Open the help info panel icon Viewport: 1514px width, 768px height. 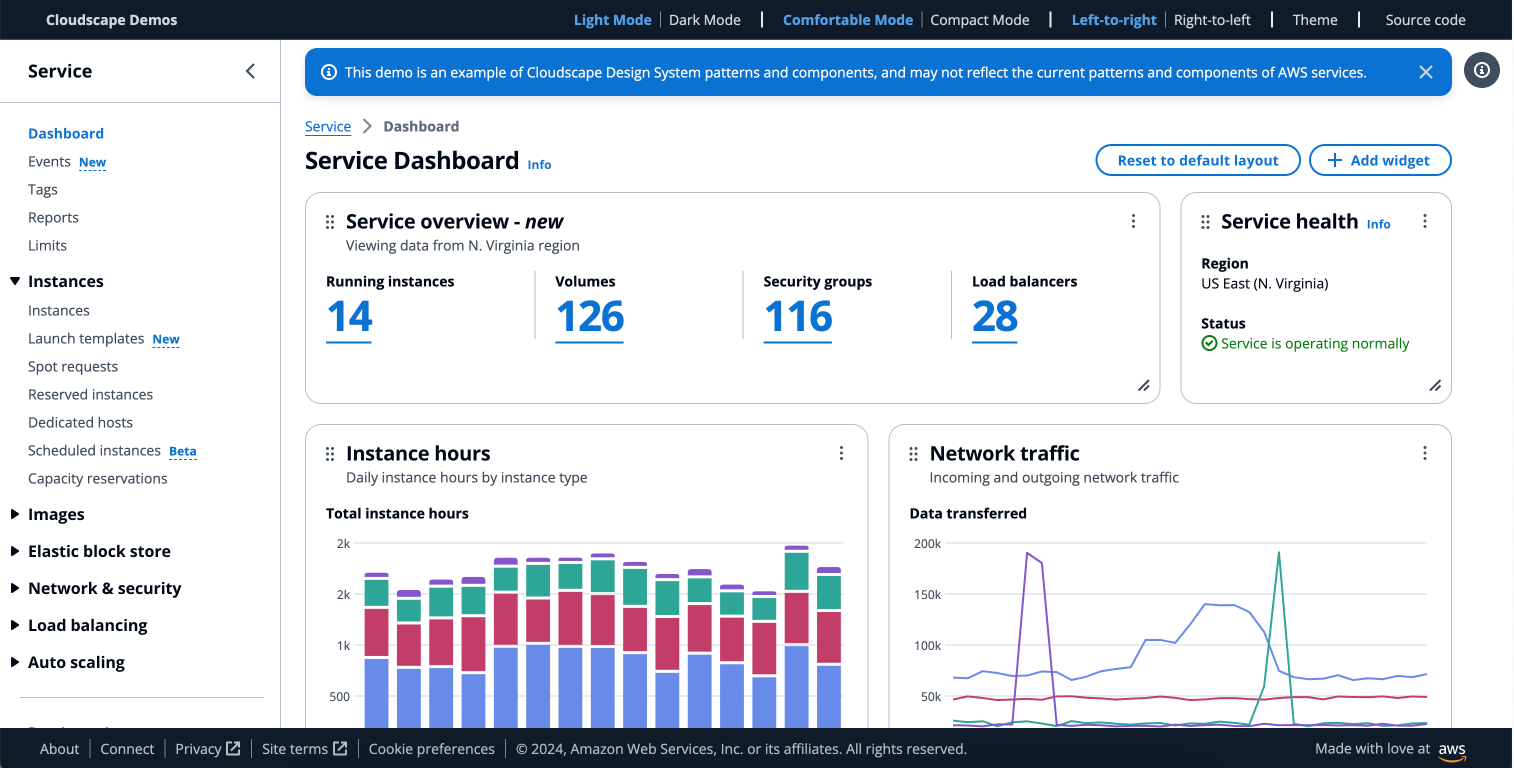click(1482, 70)
